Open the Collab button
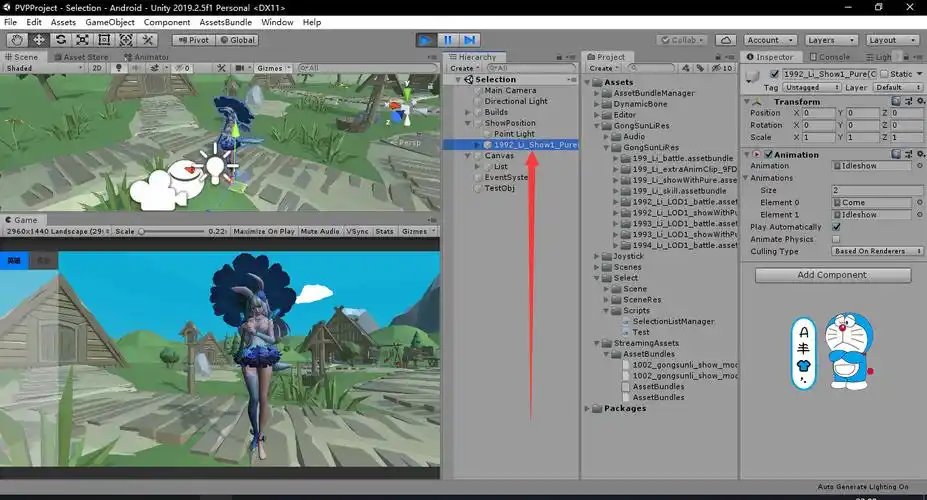This screenshot has height=500, width=927. point(683,40)
